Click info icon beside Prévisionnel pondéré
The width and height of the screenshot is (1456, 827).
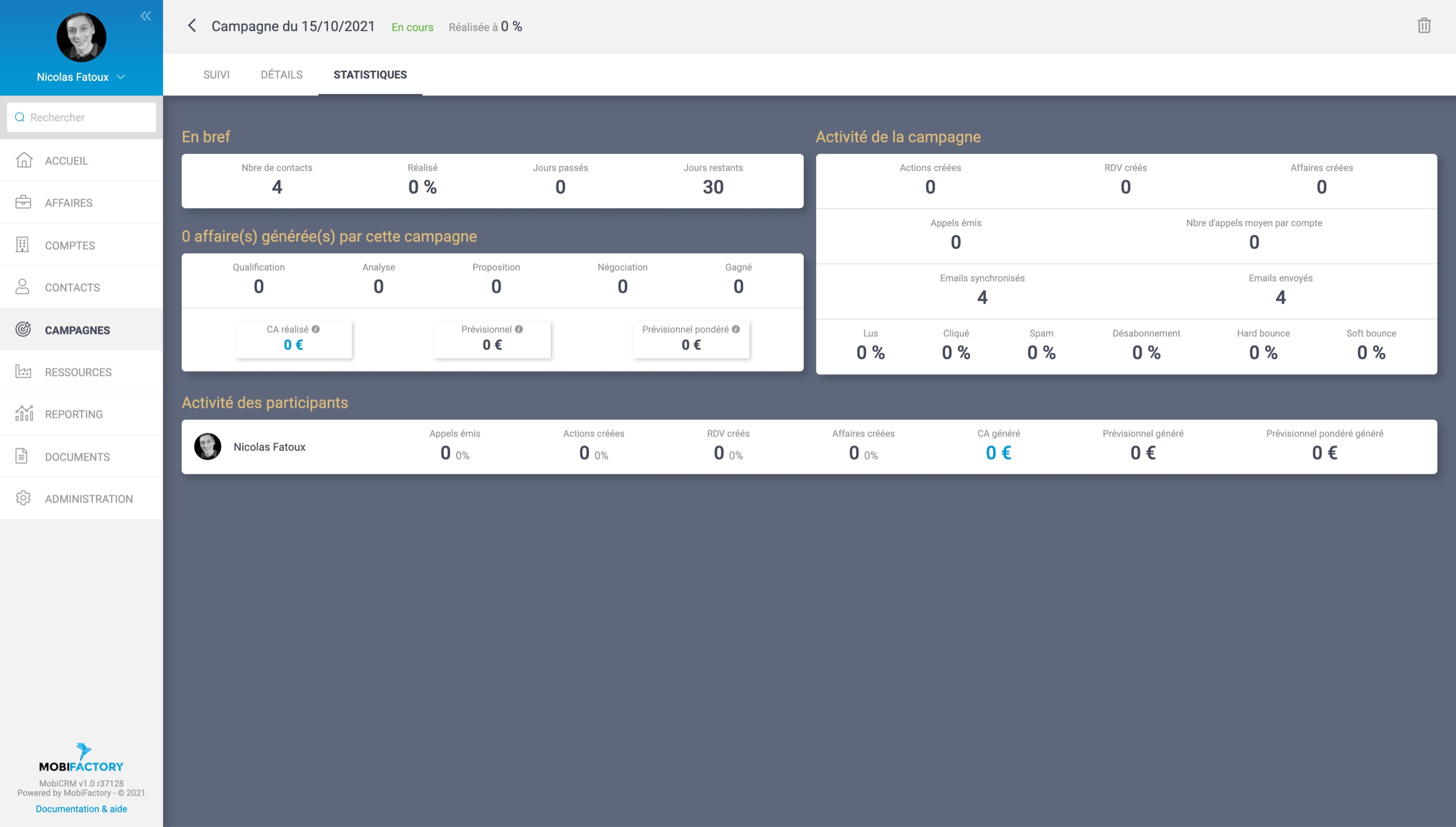pyautogui.click(x=735, y=329)
